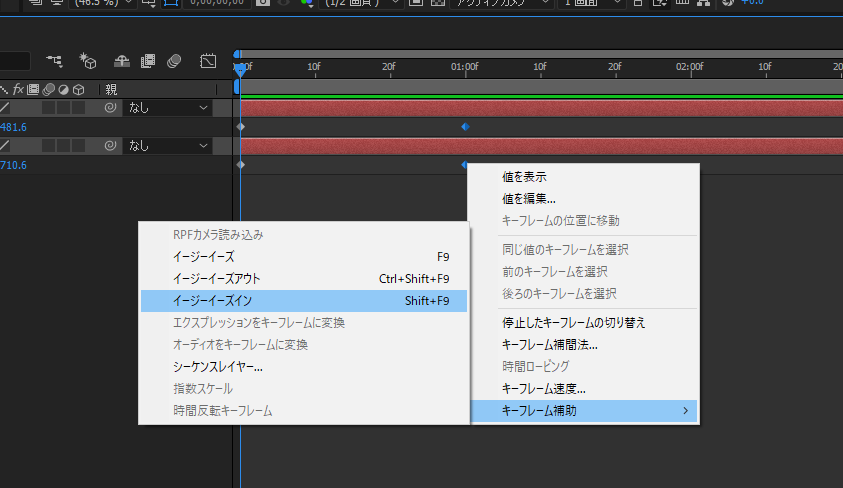Click 01:00f on the time ruler
The image size is (843, 488).
coord(465,67)
